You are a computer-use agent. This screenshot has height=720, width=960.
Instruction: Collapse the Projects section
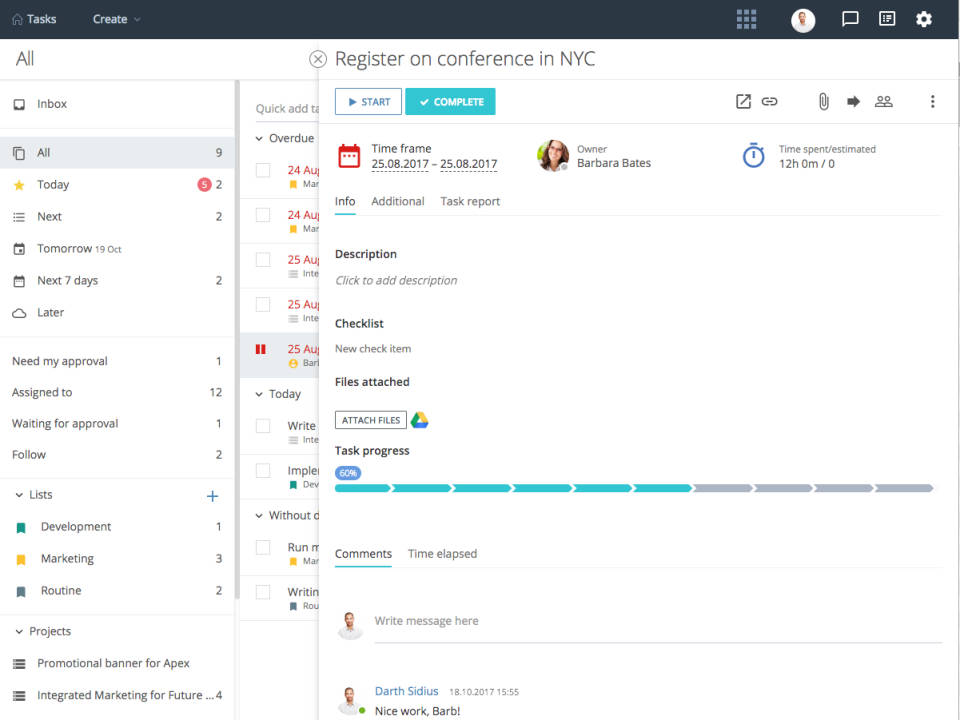click(x=19, y=631)
